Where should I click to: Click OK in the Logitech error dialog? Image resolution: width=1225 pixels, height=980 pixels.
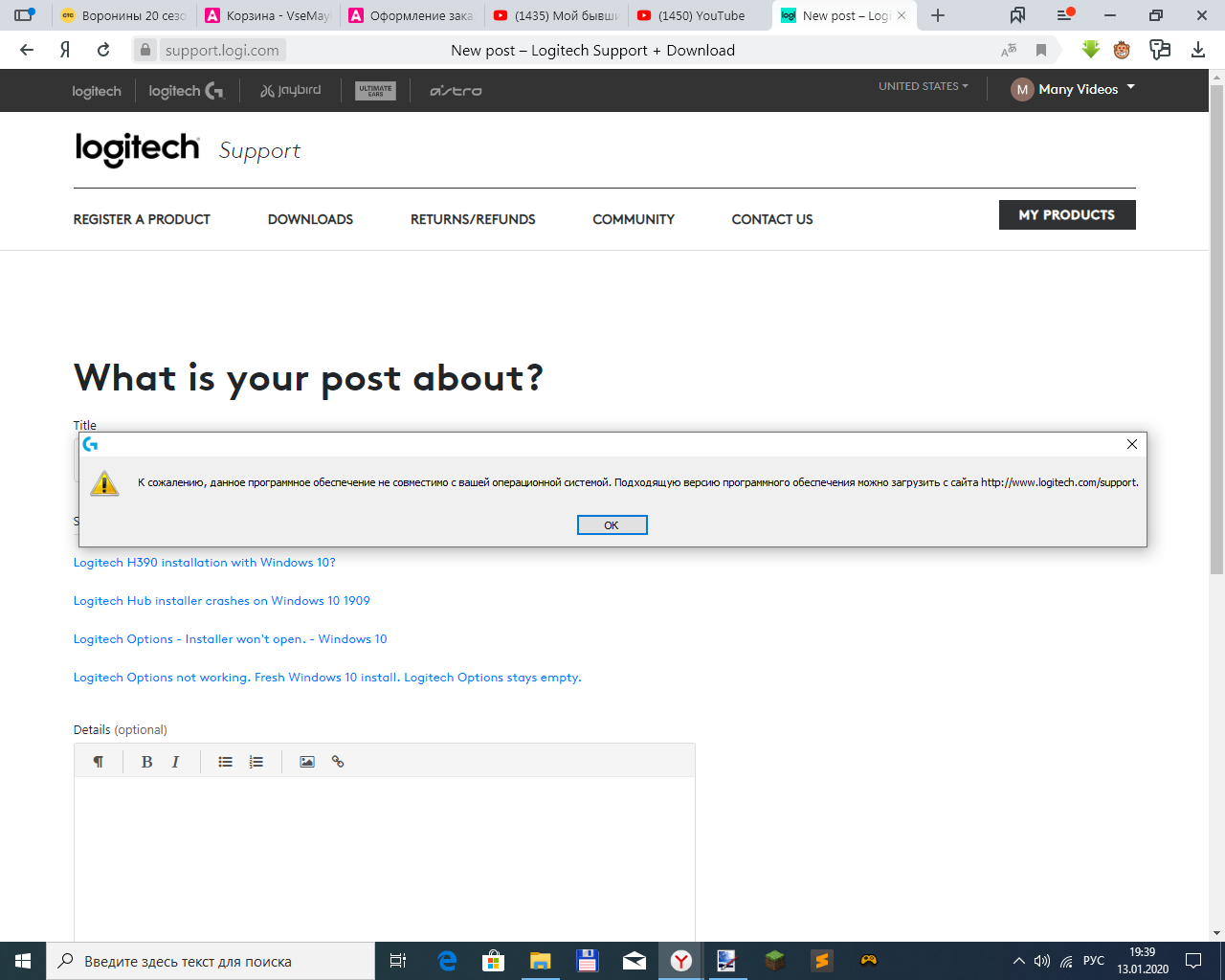[612, 524]
